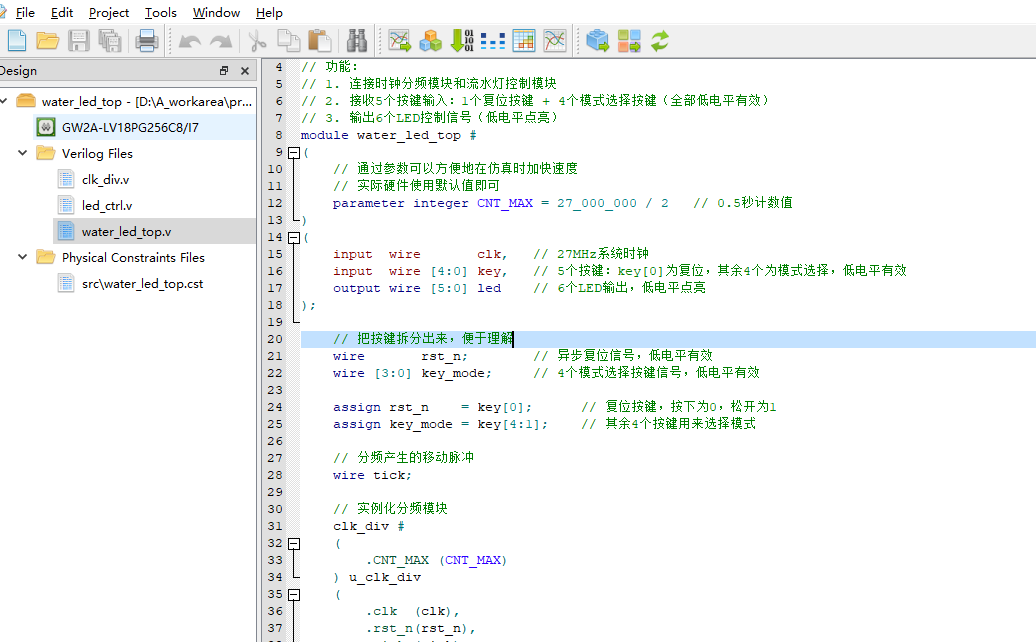Screen dimensions: 1036x642
Task: Click the Verilog Files folder label
Action: coord(97,153)
